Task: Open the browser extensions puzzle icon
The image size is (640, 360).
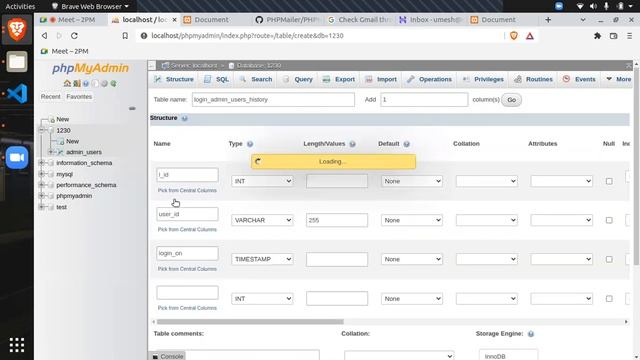Action: click(598, 36)
